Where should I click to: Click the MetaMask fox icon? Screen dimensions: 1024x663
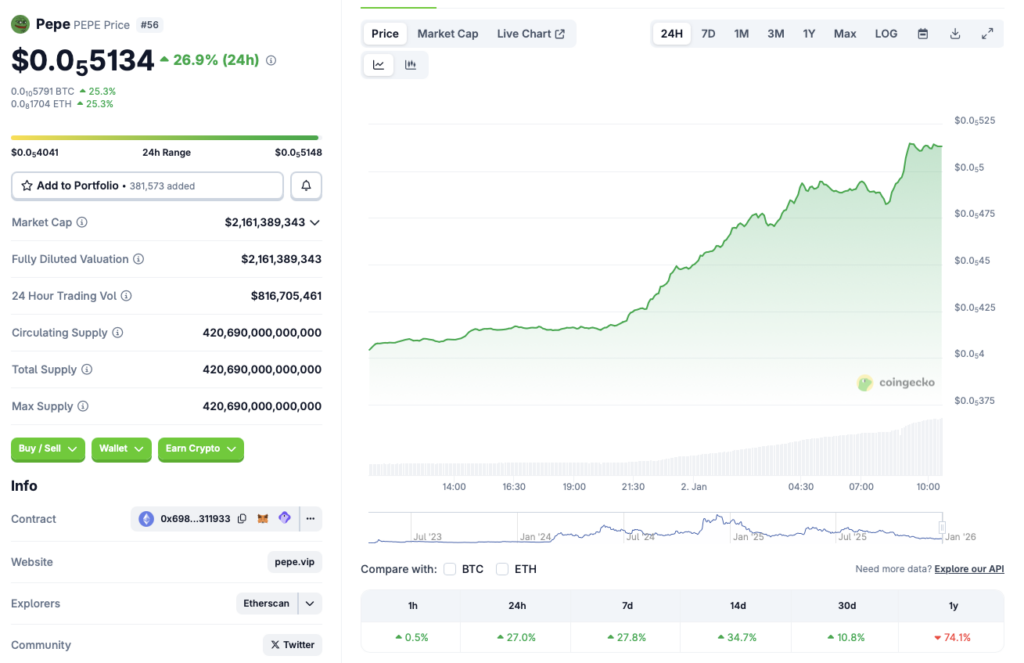[263, 519]
